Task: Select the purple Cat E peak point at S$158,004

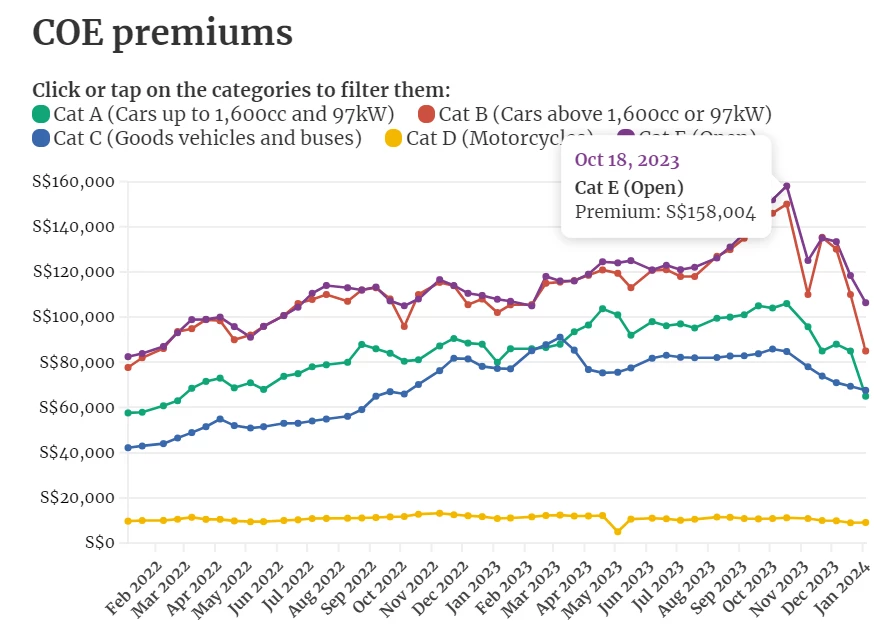Action: pyautogui.click(x=787, y=186)
